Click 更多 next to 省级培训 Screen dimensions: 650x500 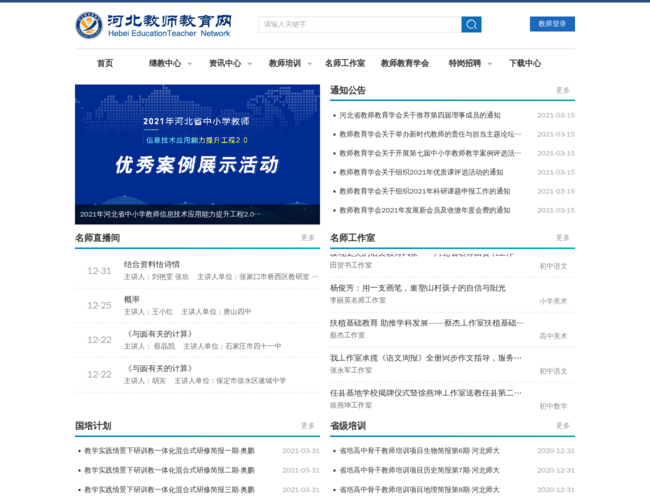[563, 426]
